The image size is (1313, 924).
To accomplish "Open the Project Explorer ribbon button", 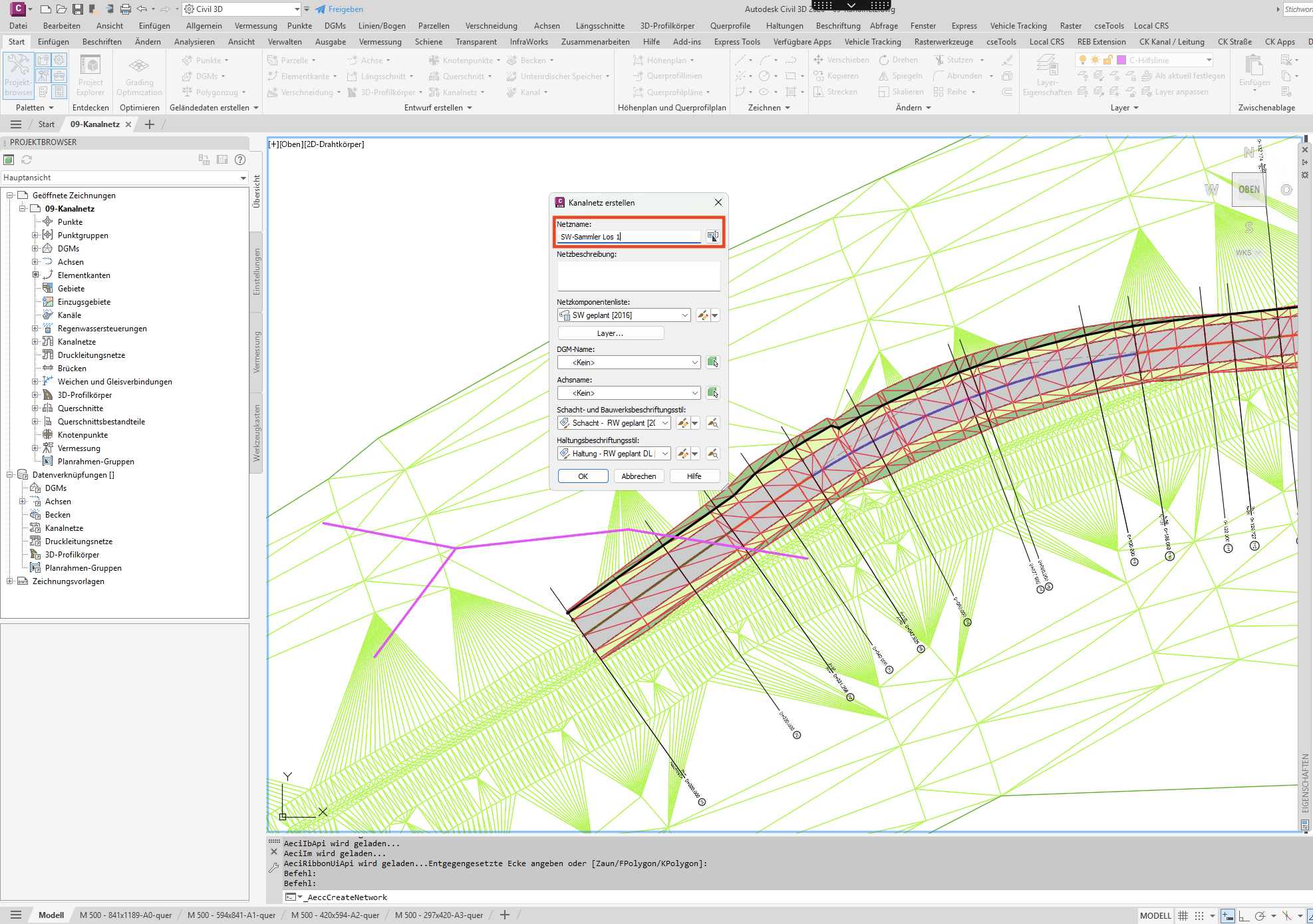I will click(90, 76).
